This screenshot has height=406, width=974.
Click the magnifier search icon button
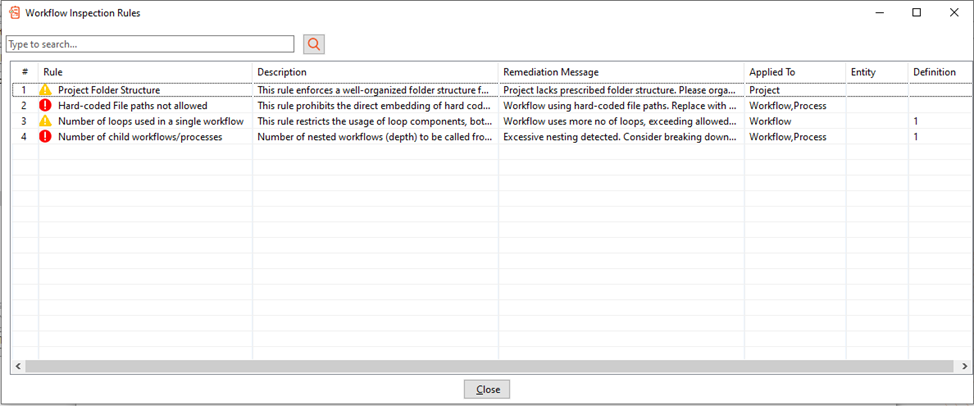pos(314,44)
